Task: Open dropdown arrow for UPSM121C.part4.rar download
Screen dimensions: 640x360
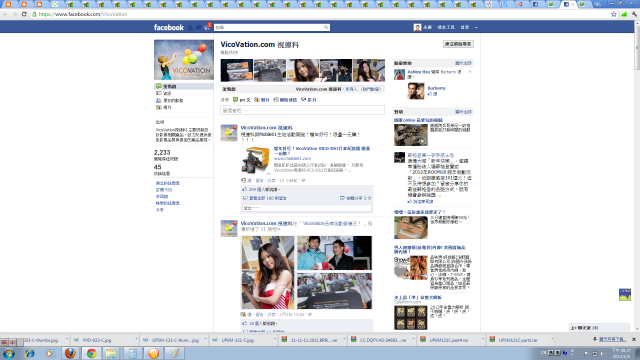Action: coord(483,339)
